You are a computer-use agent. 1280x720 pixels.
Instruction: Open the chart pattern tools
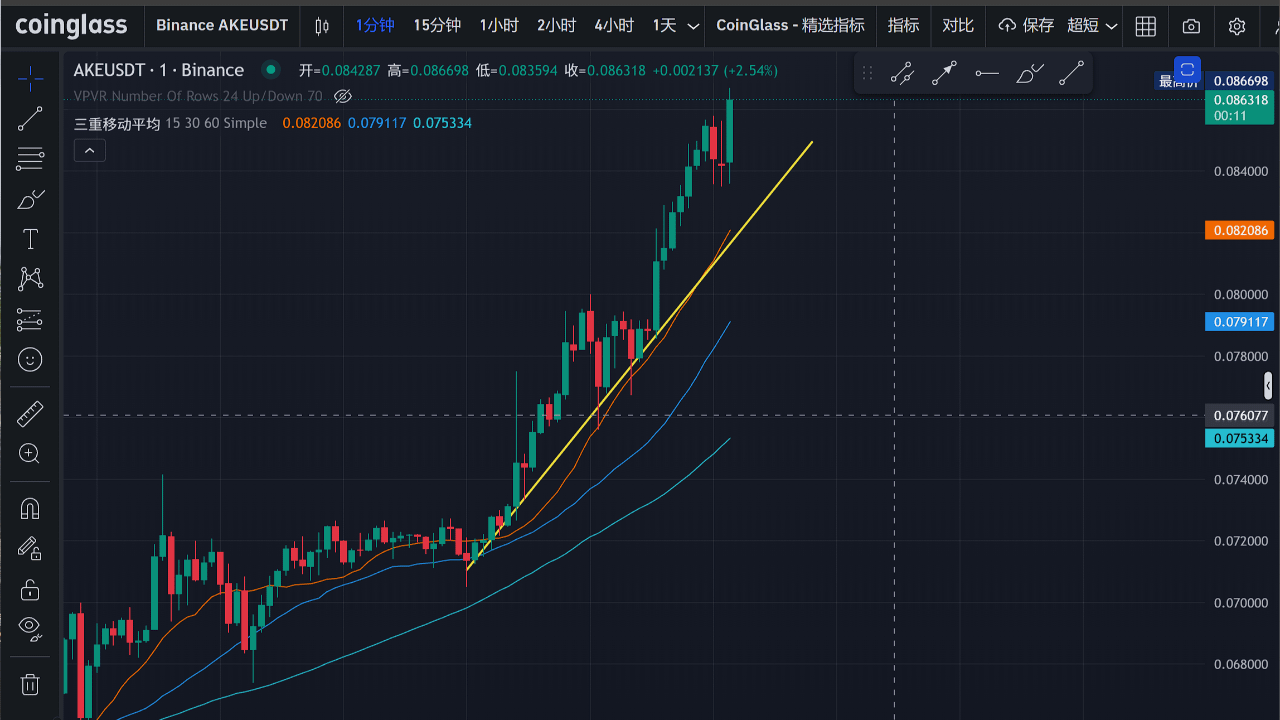point(30,279)
